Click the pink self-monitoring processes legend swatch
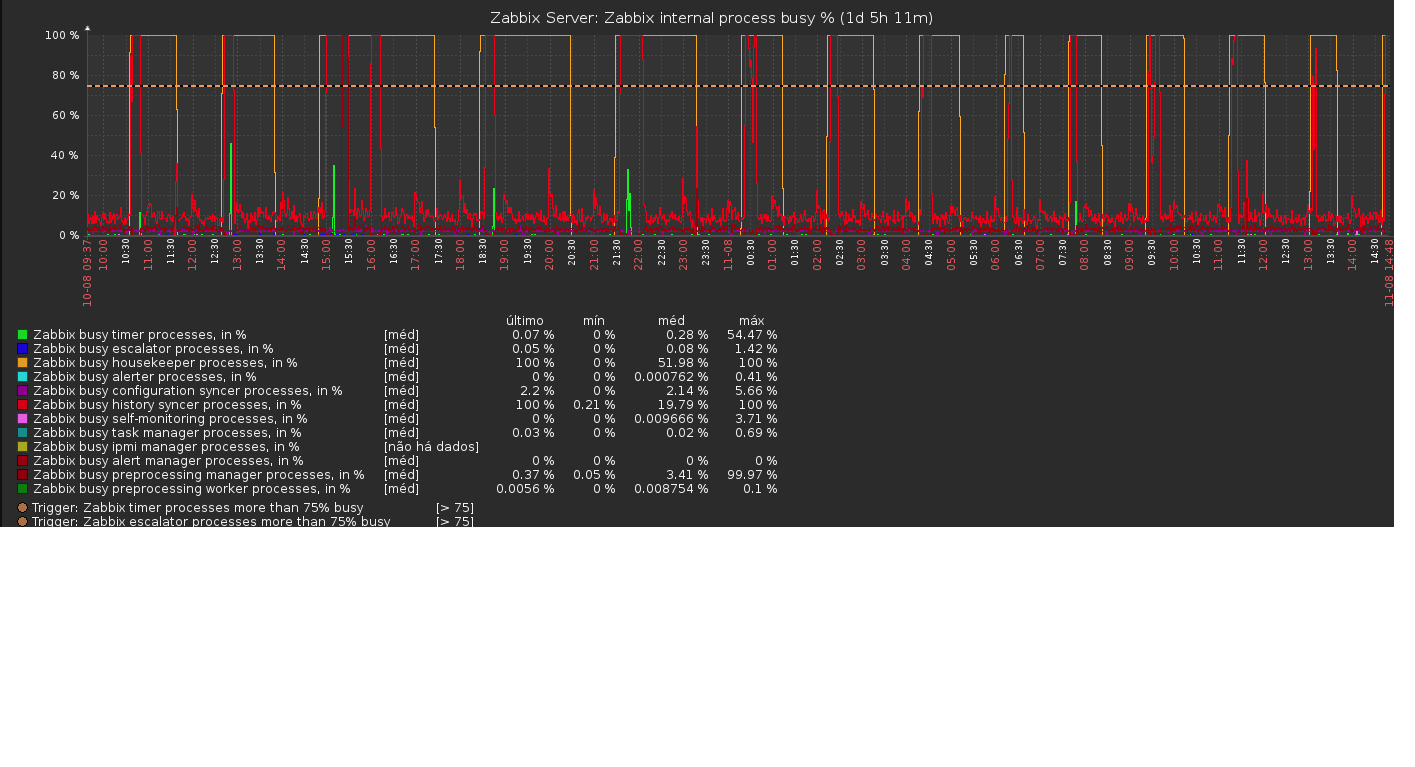The height and width of the screenshot is (767, 1415). (22, 419)
